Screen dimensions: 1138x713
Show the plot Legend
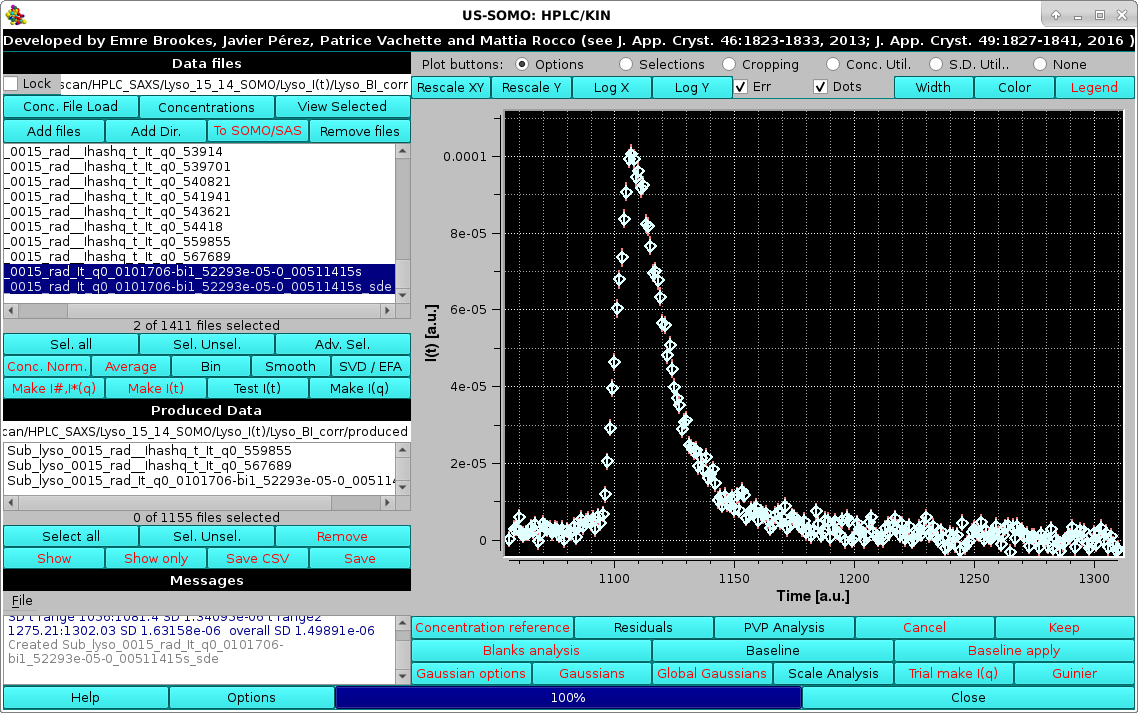[1094, 87]
